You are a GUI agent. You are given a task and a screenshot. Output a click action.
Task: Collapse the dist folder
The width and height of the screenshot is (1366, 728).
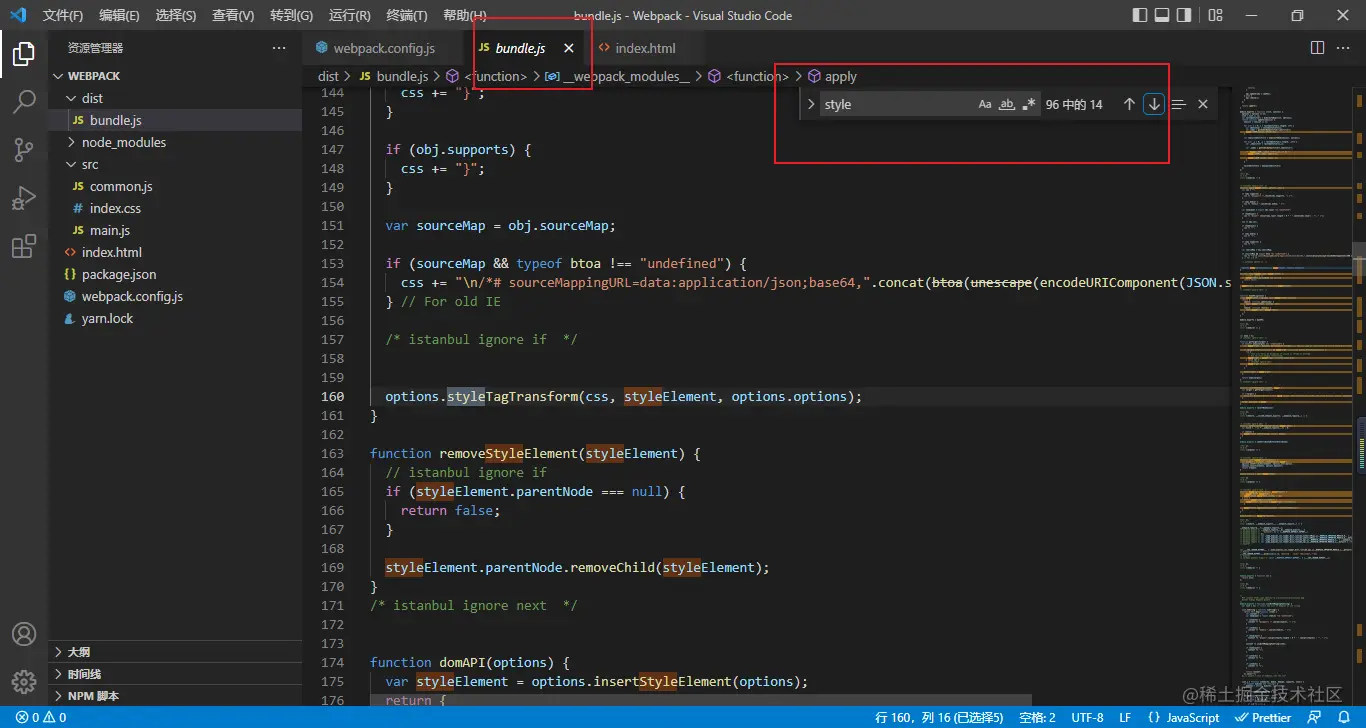(x=175, y=98)
